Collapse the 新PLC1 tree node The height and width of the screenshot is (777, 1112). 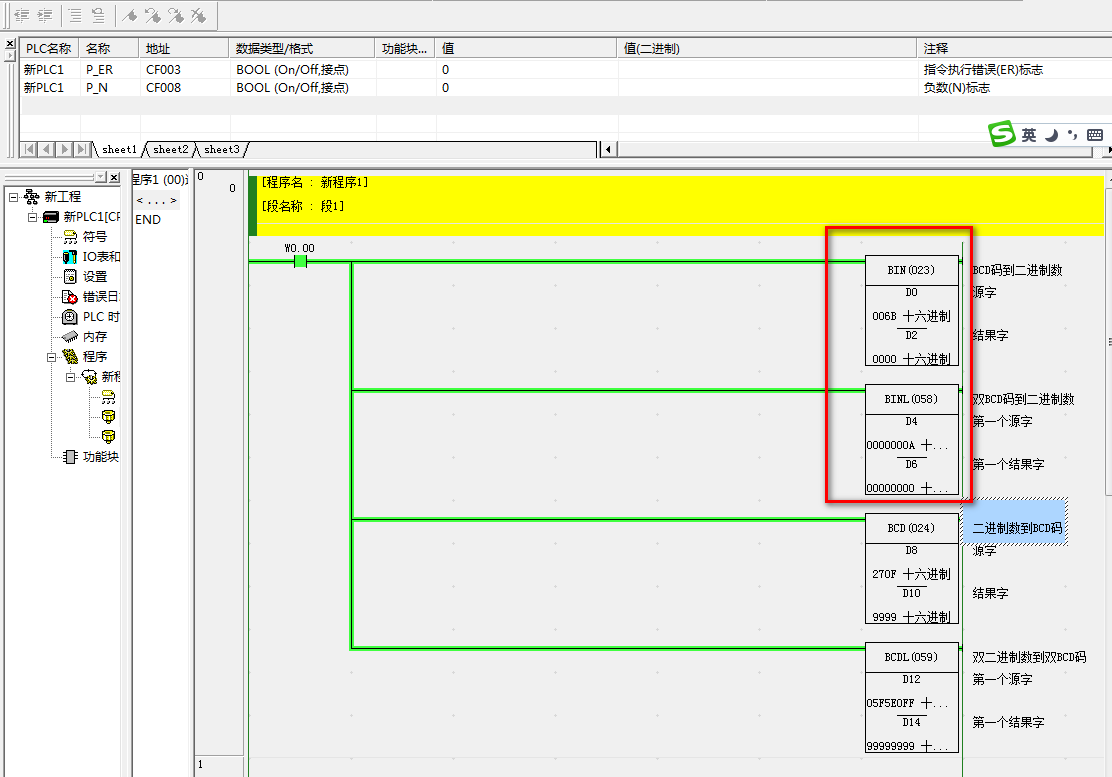click(32, 217)
